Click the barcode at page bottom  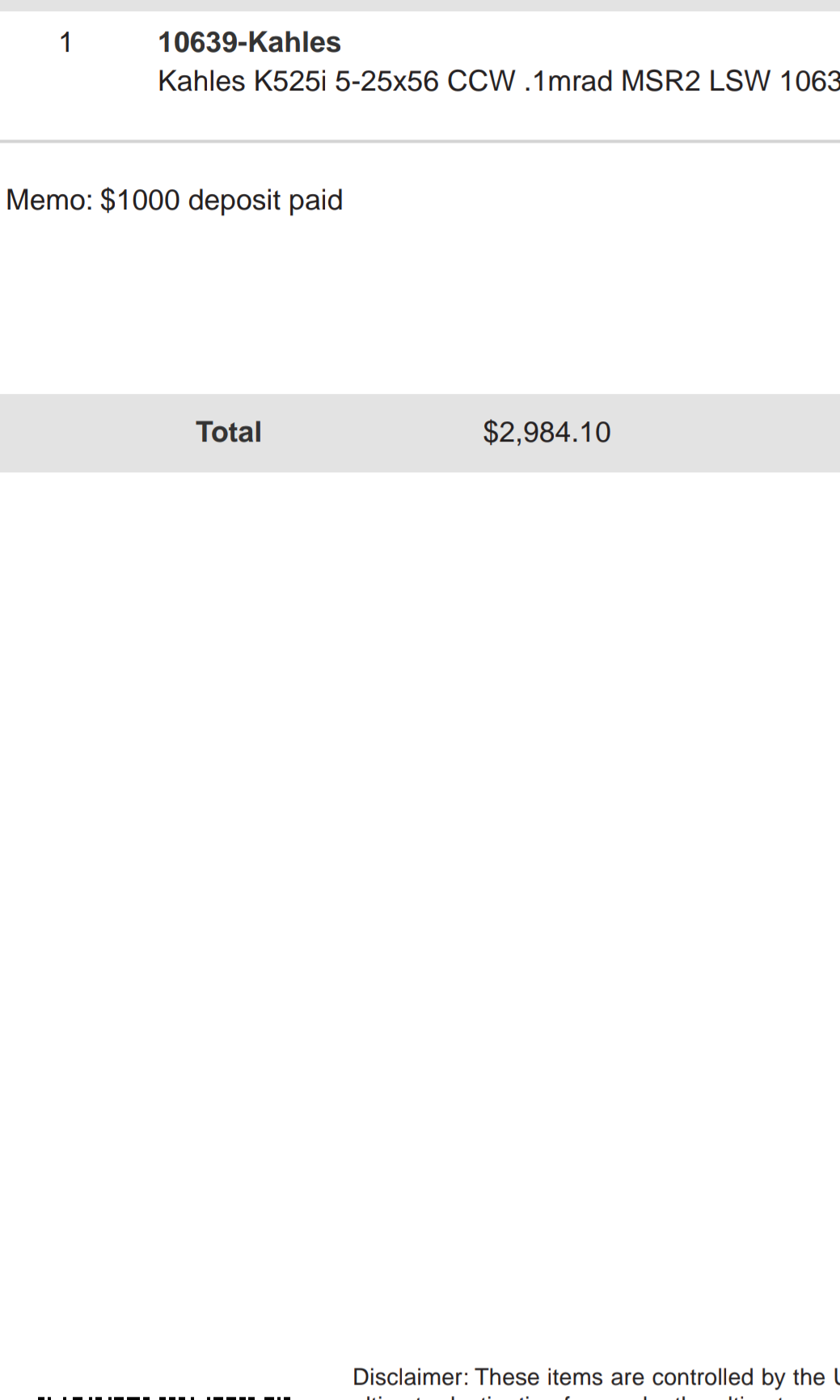tap(164, 1397)
